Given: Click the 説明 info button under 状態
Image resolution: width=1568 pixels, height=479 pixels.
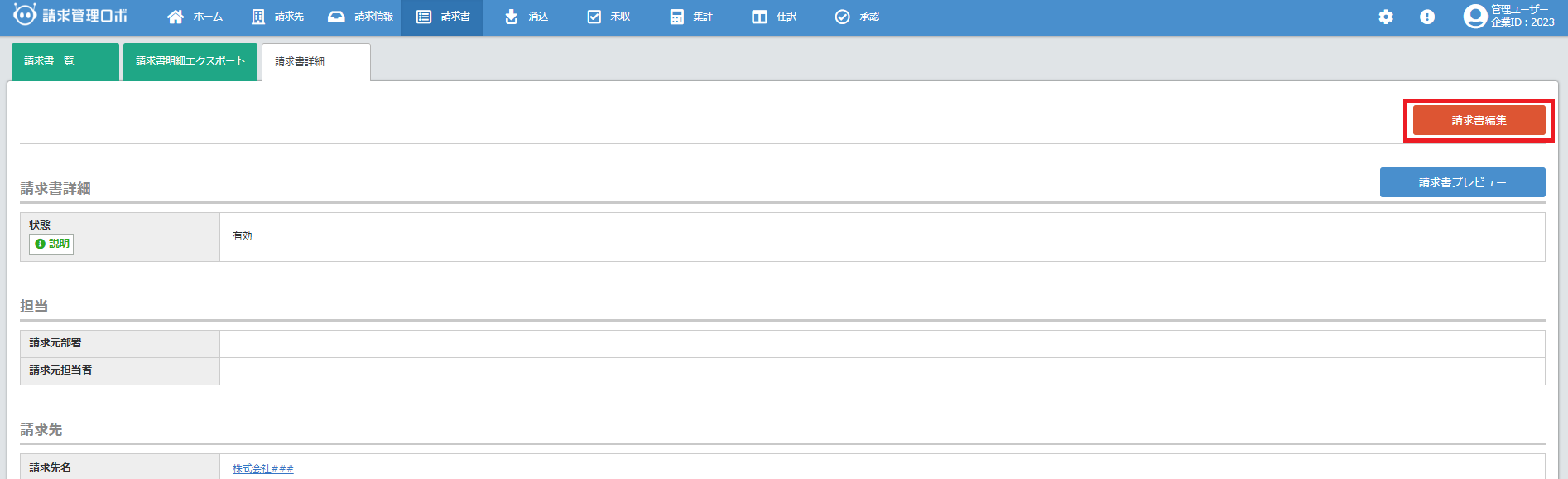Looking at the screenshot, I should coord(51,244).
